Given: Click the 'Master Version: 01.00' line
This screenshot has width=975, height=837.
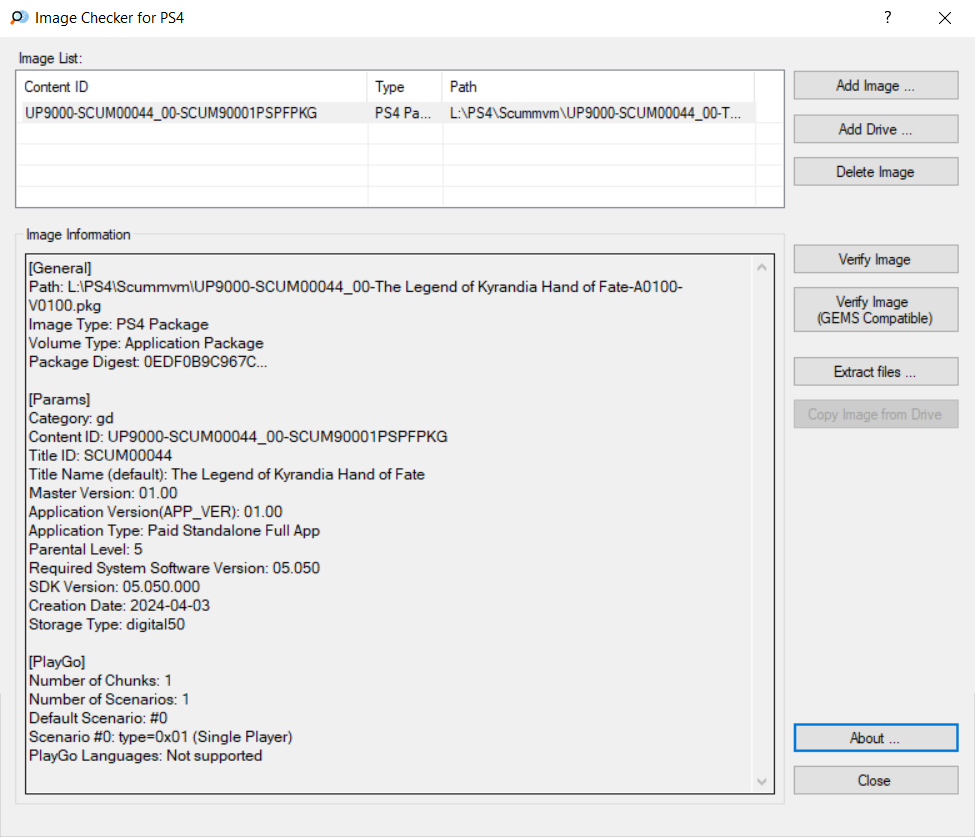Looking at the screenshot, I should click(103, 493).
